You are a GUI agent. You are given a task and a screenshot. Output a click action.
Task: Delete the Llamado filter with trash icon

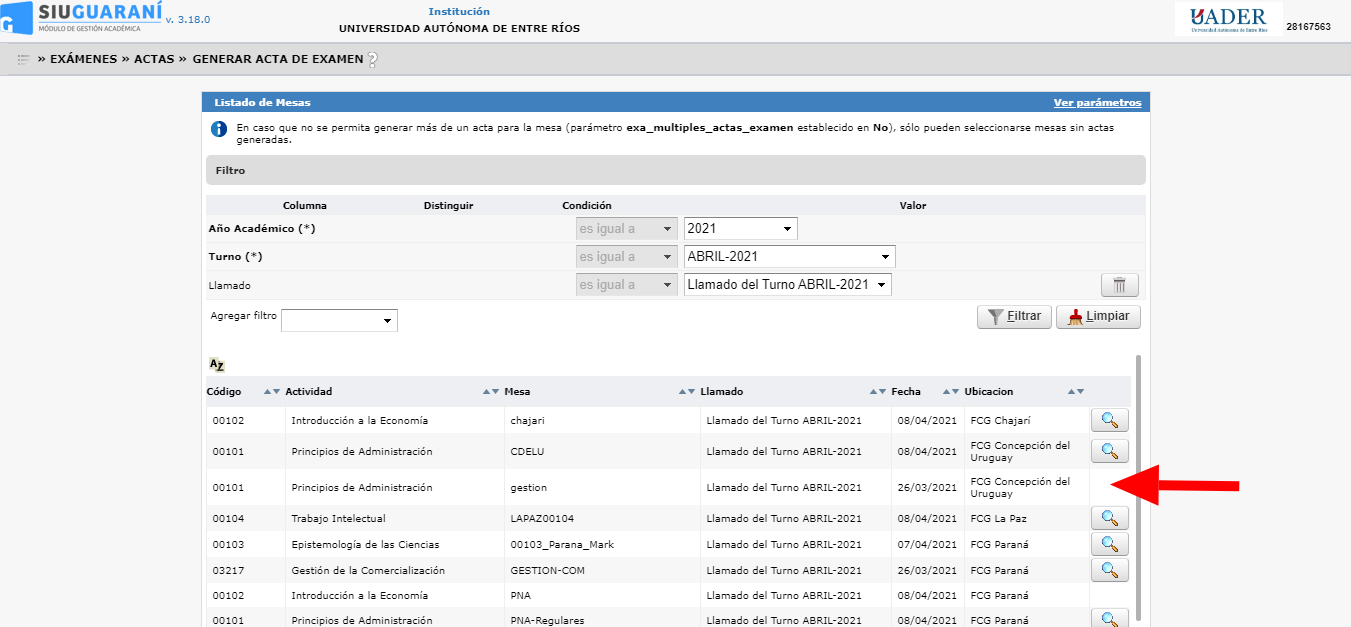(1119, 285)
